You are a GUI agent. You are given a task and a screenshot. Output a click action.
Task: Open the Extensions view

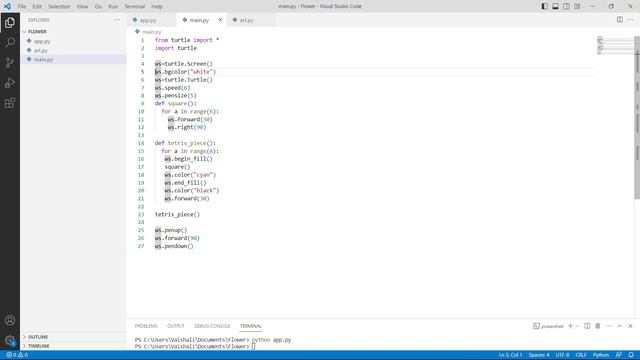click(10, 102)
